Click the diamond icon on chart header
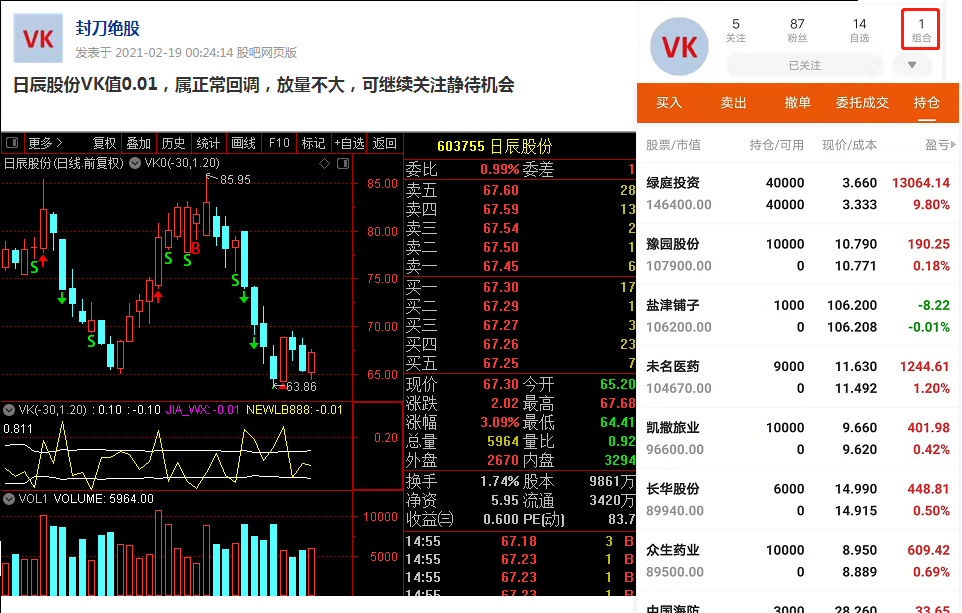The height and width of the screenshot is (613, 962). tap(325, 163)
